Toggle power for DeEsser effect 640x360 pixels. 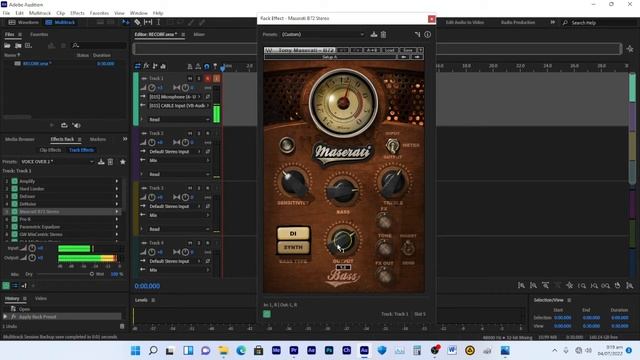[14, 196]
